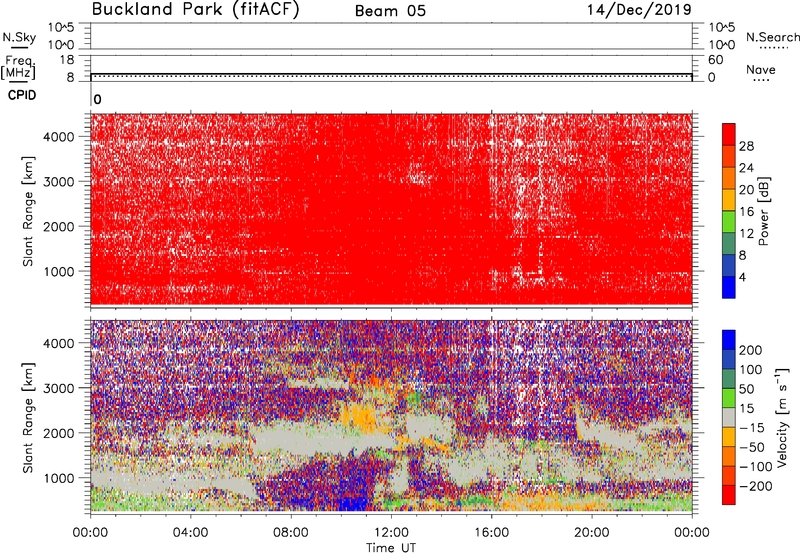The height and width of the screenshot is (554, 800).
Task: Click the 50 label on Velocity colorbar
Action: click(x=746, y=389)
